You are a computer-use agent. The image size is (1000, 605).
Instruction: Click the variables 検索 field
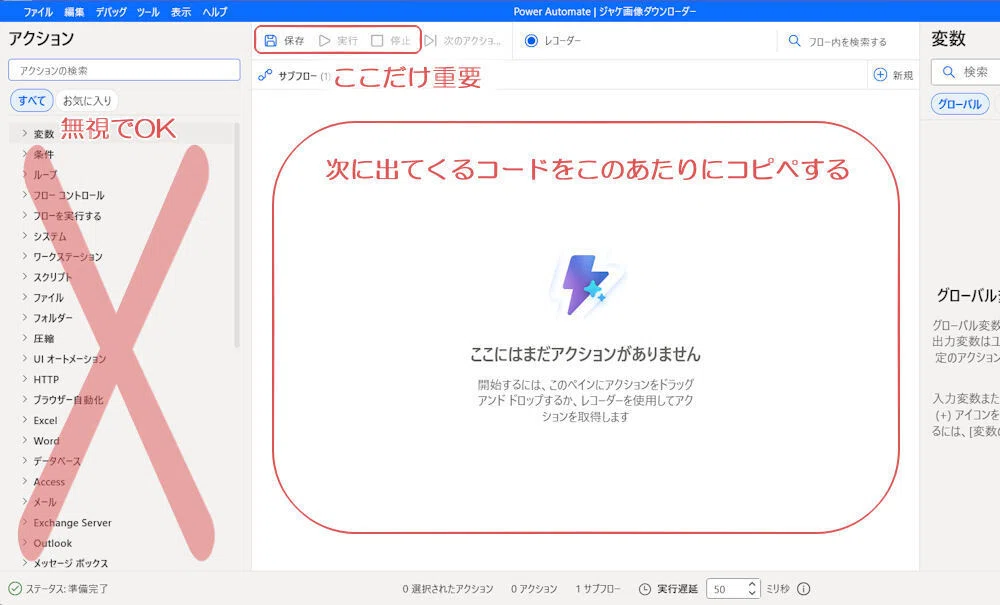click(966, 72)
